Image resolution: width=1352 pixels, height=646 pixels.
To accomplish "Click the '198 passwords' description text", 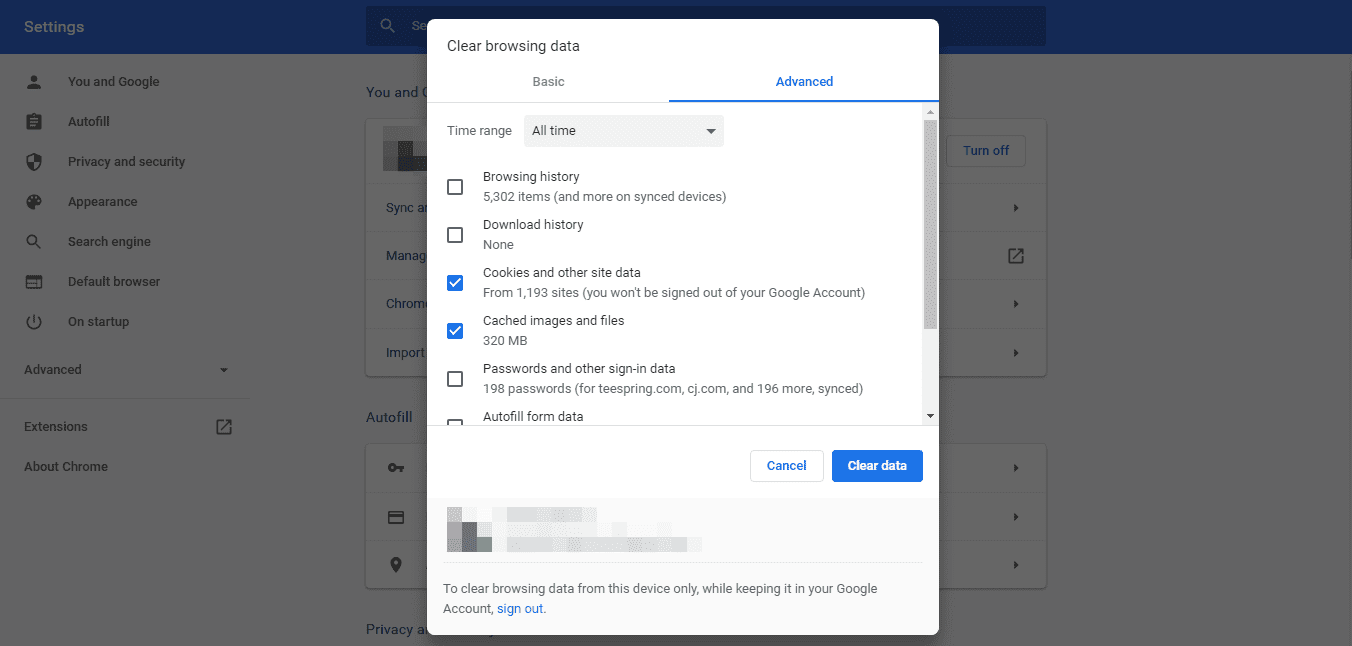I will pos(673,389).
